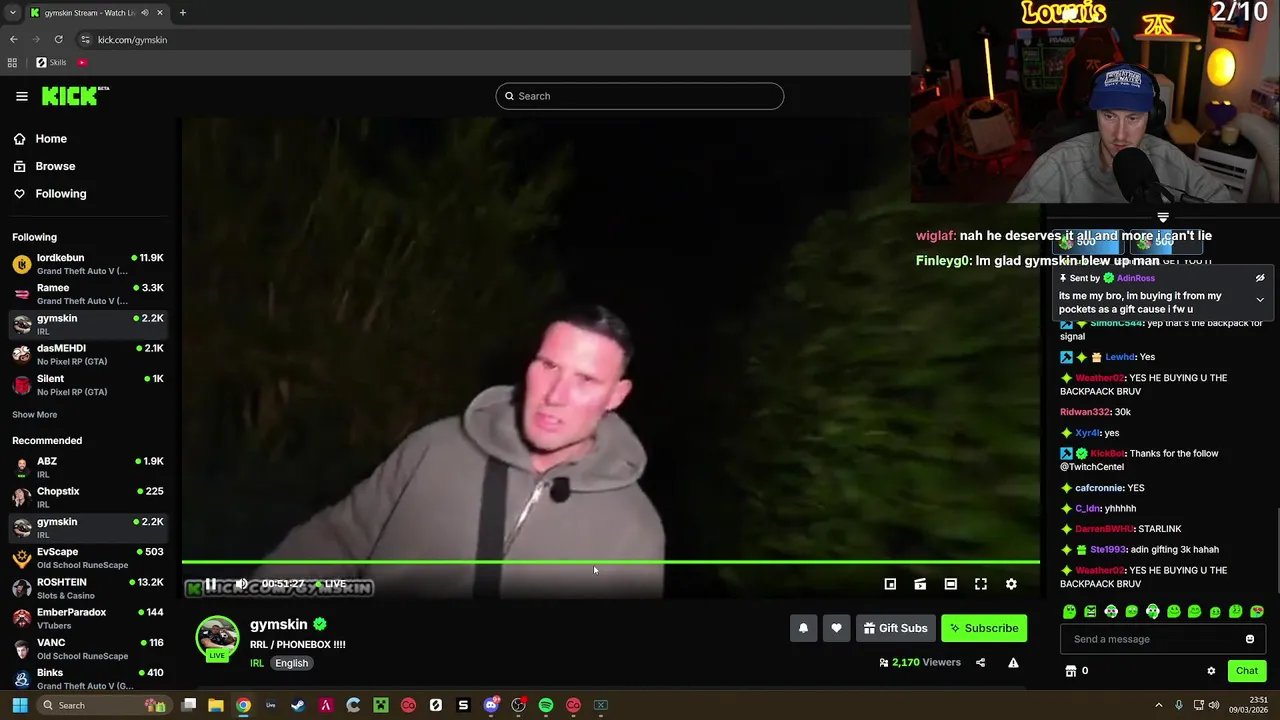Open the YouTube bookmark icon
Screen dimensions: 1280x720
coord(82,62)
